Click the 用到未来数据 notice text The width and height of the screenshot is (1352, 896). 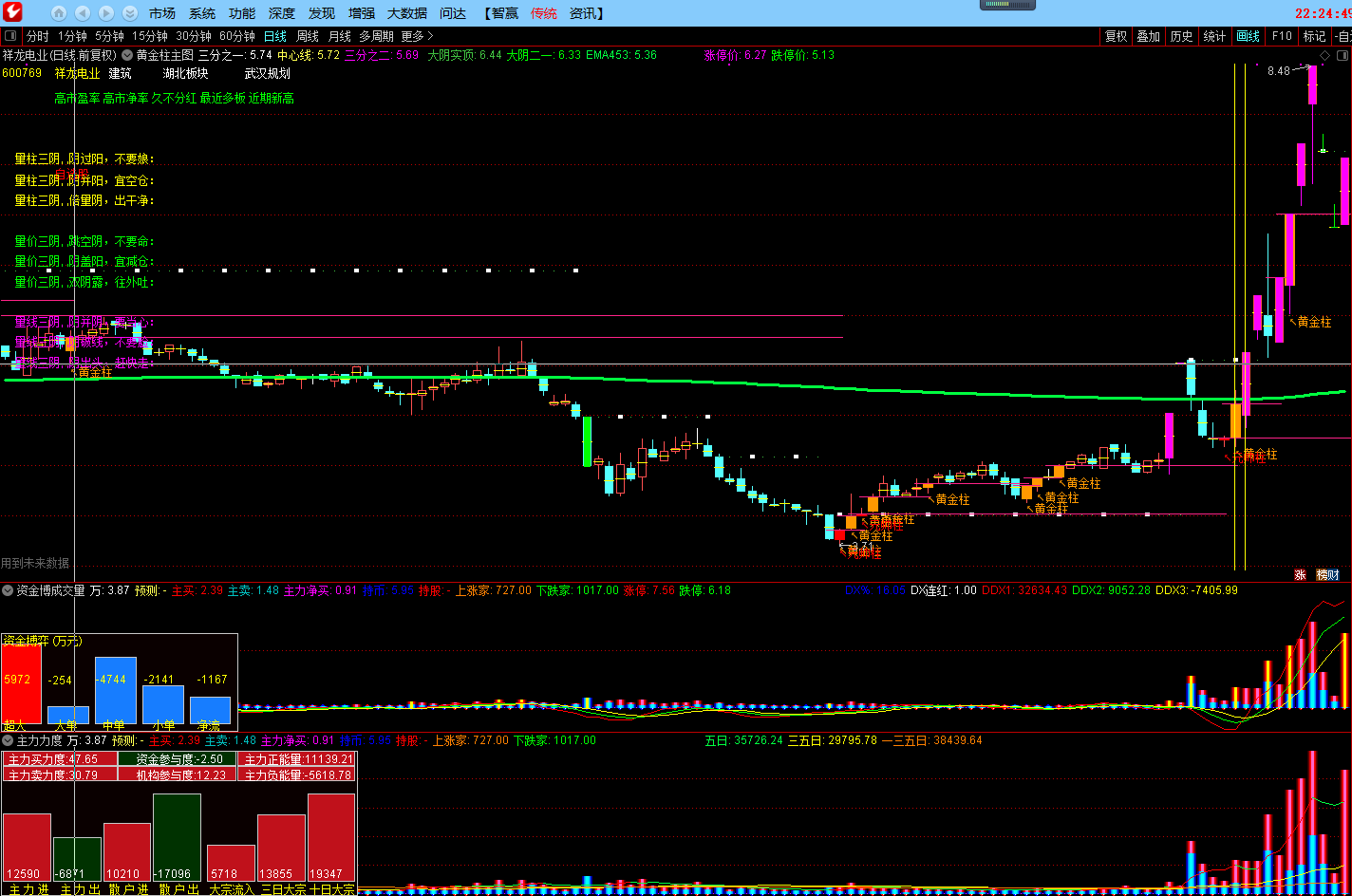[35, 564]
